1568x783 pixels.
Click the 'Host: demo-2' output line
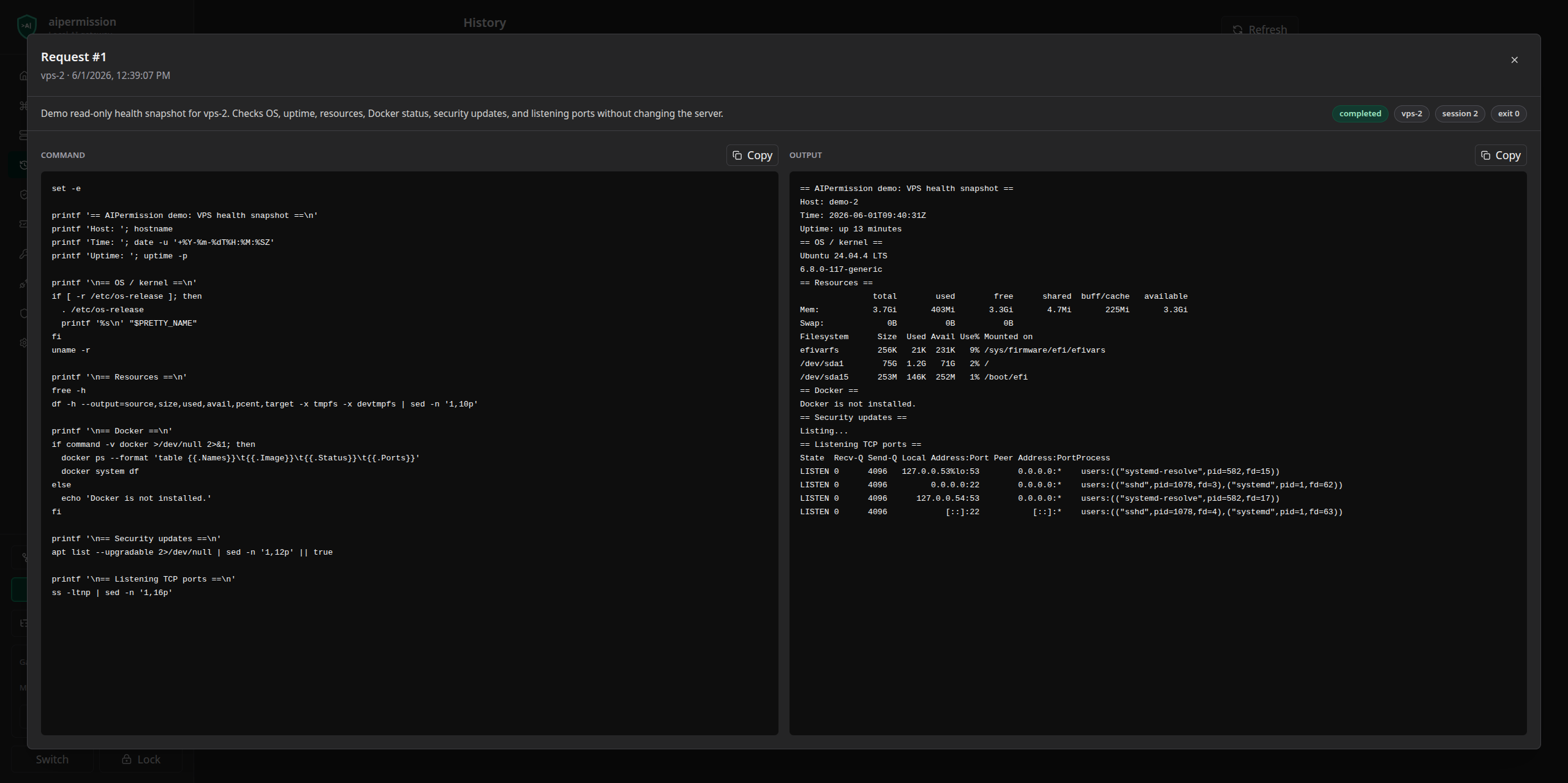[x=829, y=202]
